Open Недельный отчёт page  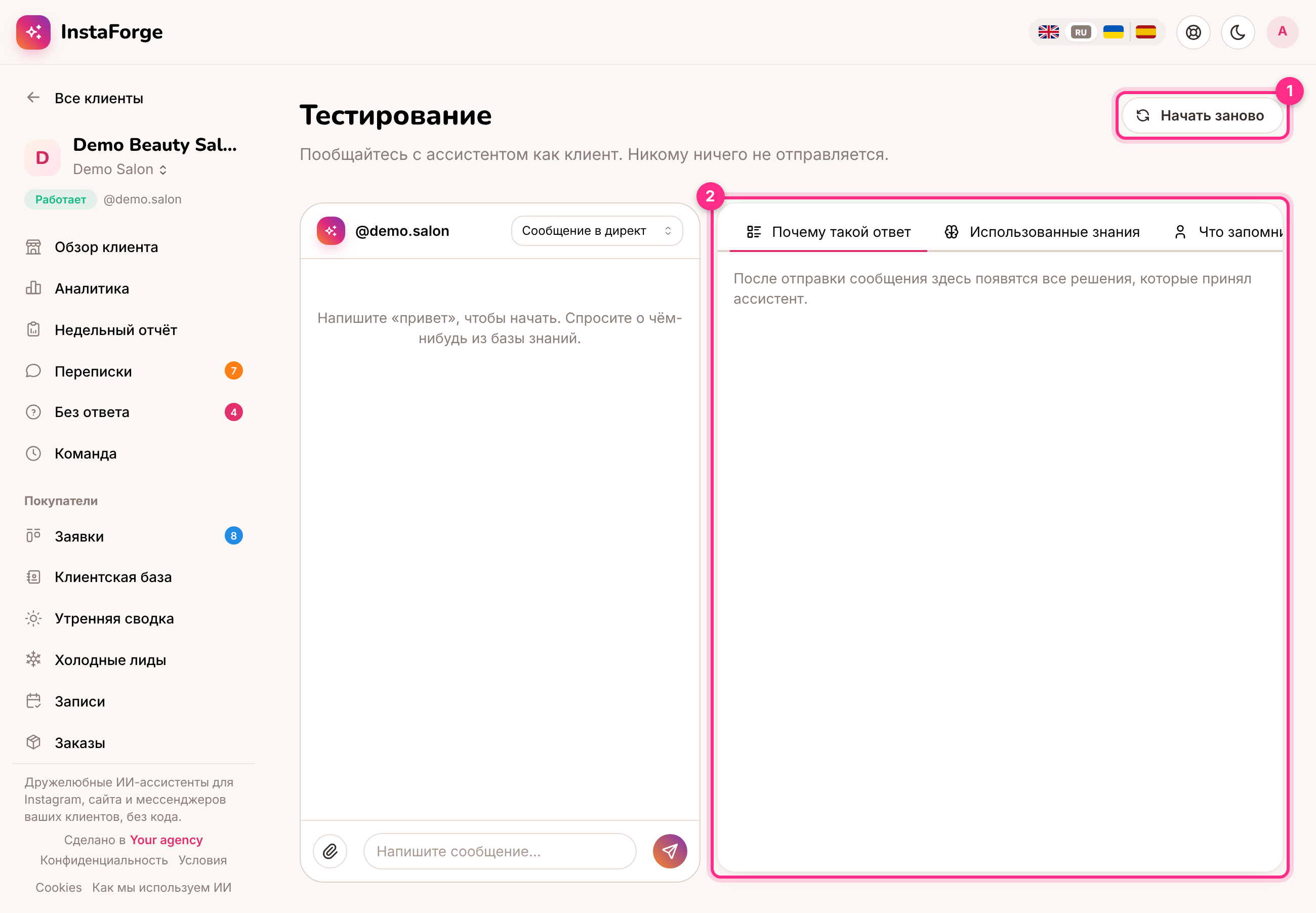pos(134,330)
